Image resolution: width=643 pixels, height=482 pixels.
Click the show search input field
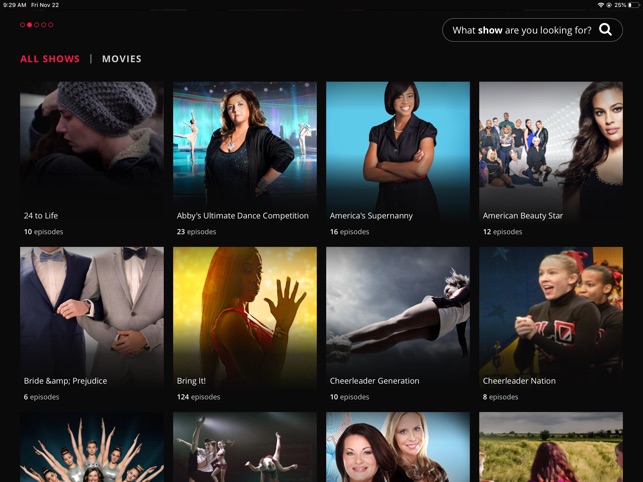pyautogui.click(x=532, y=30)
